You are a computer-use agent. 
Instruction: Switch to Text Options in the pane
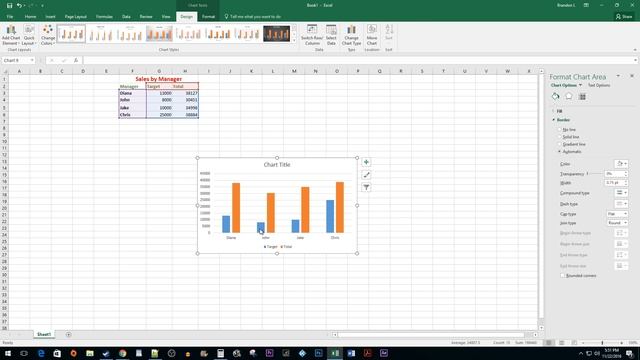(x=599, y=85)
